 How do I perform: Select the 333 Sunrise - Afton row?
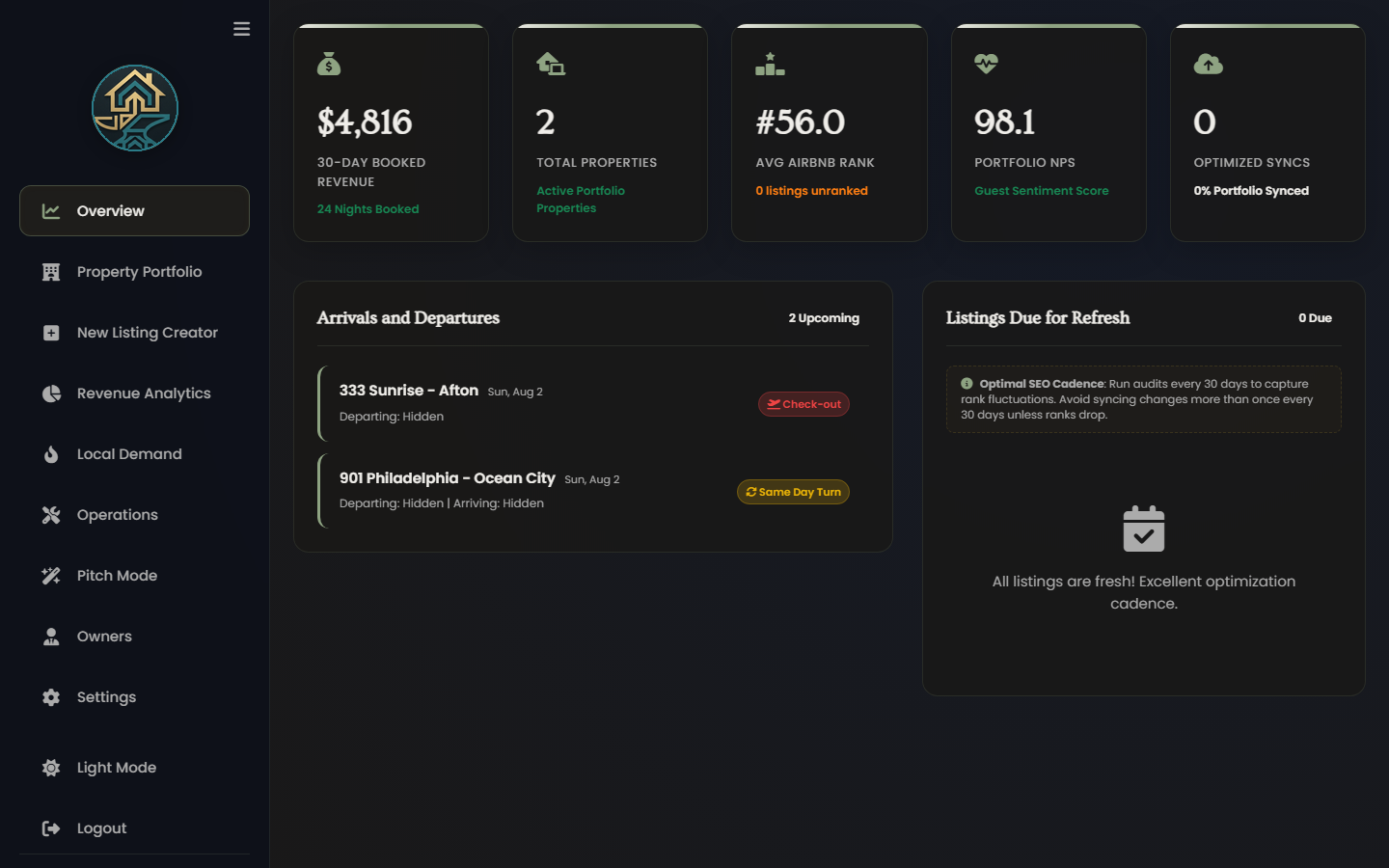(x=593, y=403)
